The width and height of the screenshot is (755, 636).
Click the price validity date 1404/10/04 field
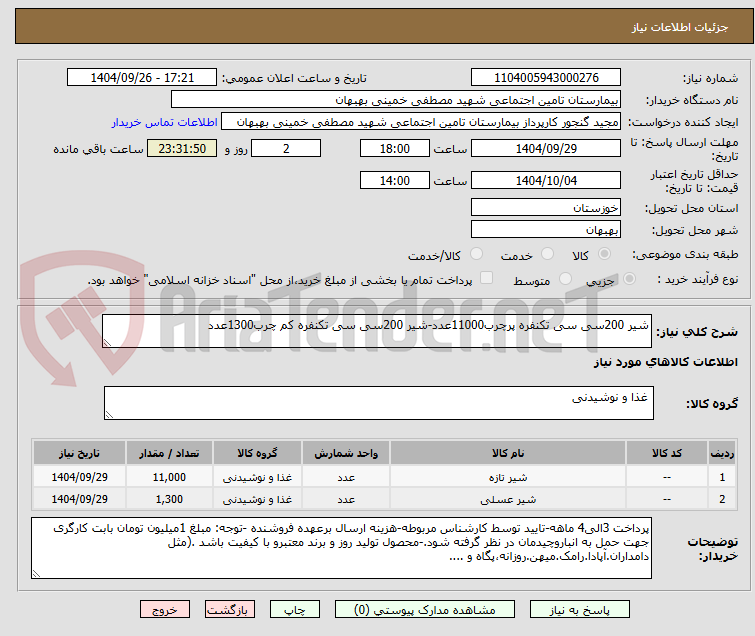[x=546, y=180]
